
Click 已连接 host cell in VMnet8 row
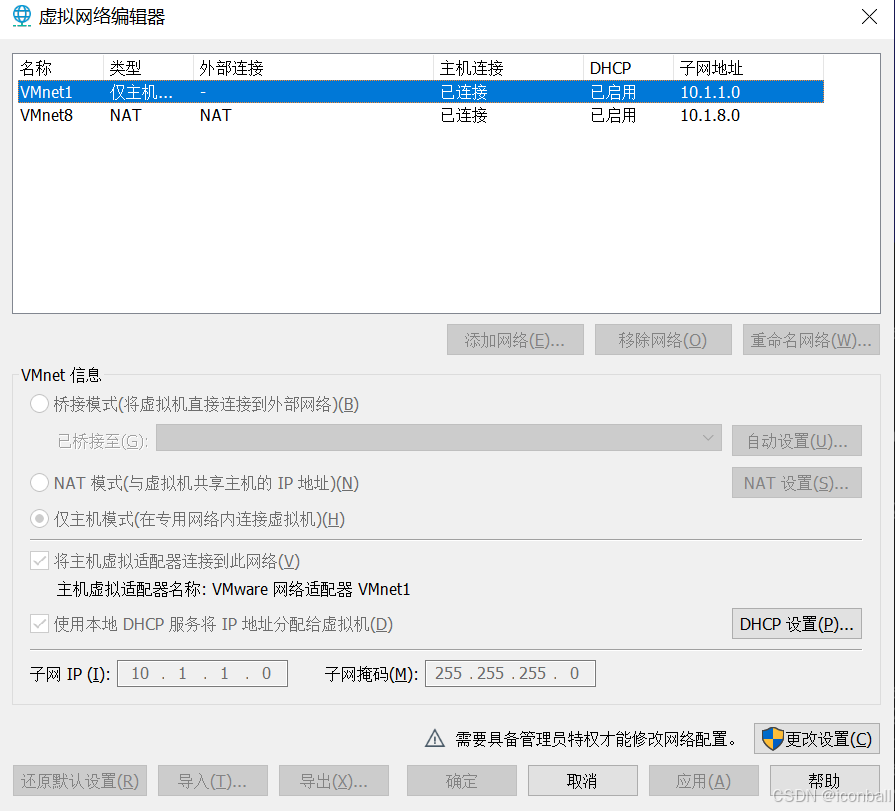[464, 115]
